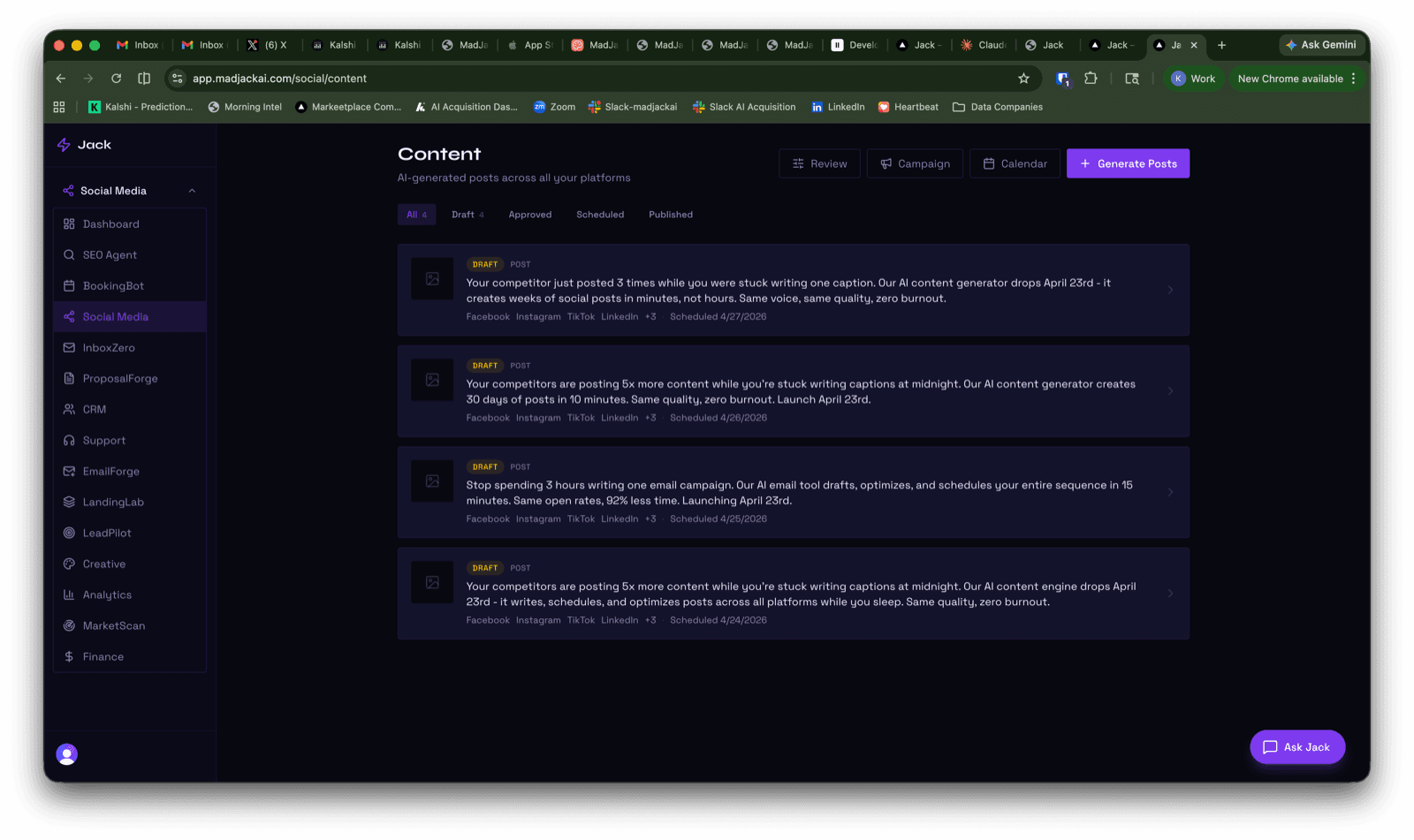Switch to the Draft filter tab
The image size is (1414, 840).
tap(468, 215)
